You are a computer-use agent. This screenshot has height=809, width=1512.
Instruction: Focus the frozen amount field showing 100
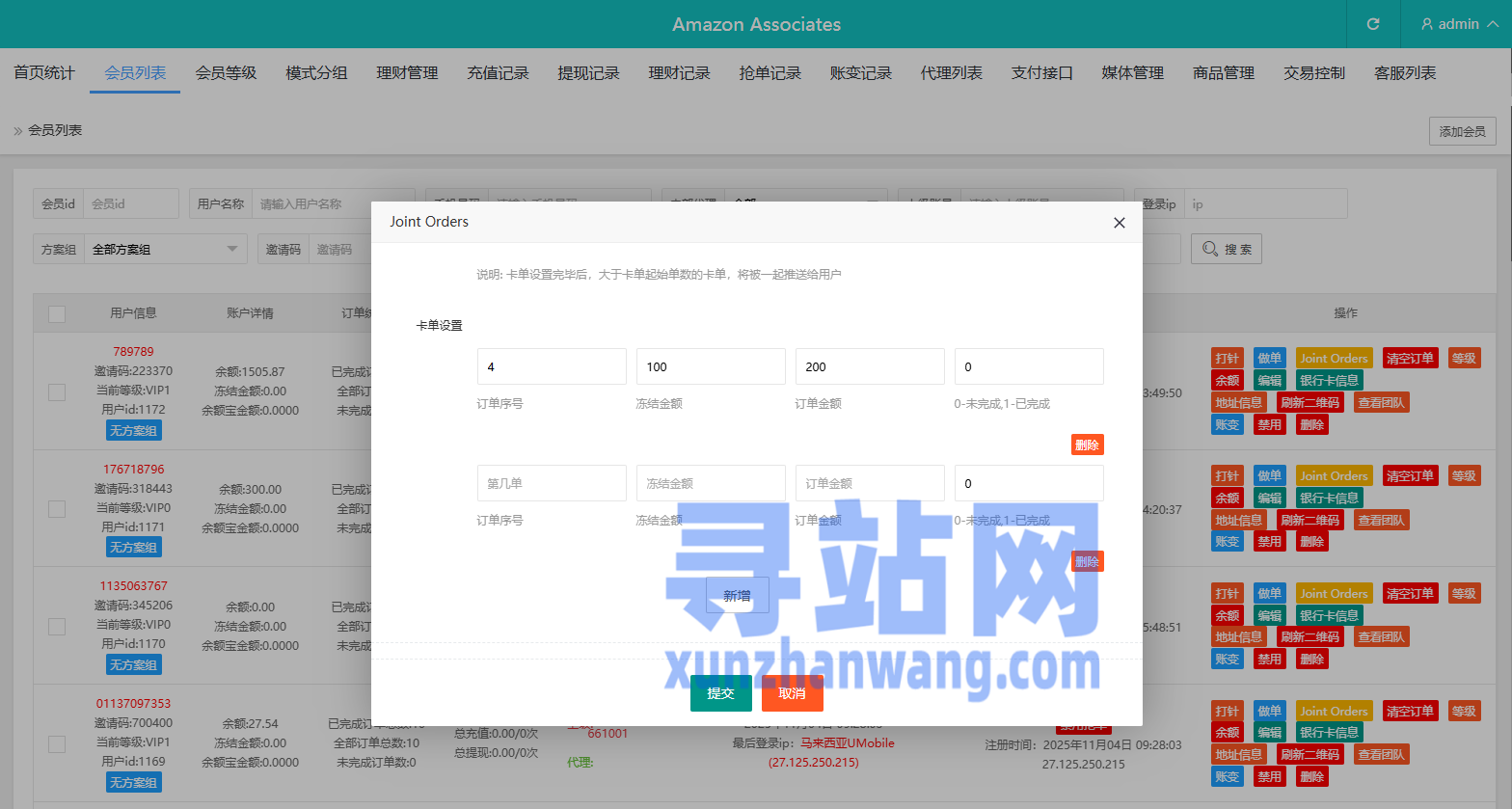(x=711, y=366)
